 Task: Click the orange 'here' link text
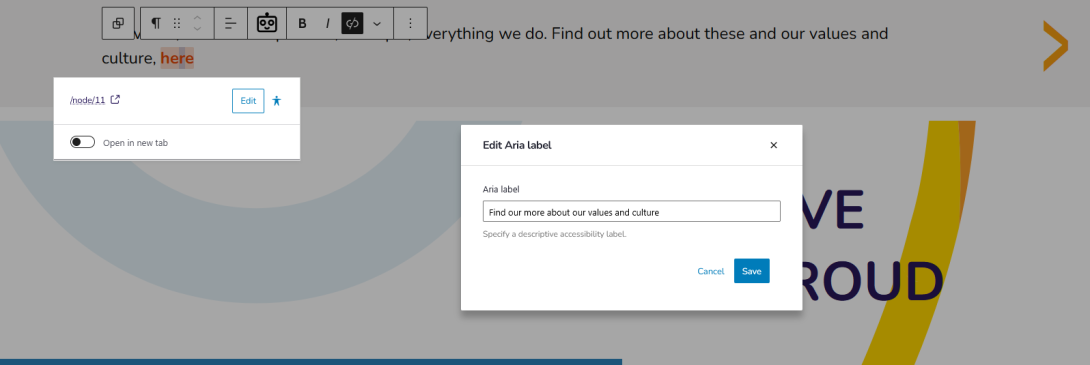tap(177, 58)
